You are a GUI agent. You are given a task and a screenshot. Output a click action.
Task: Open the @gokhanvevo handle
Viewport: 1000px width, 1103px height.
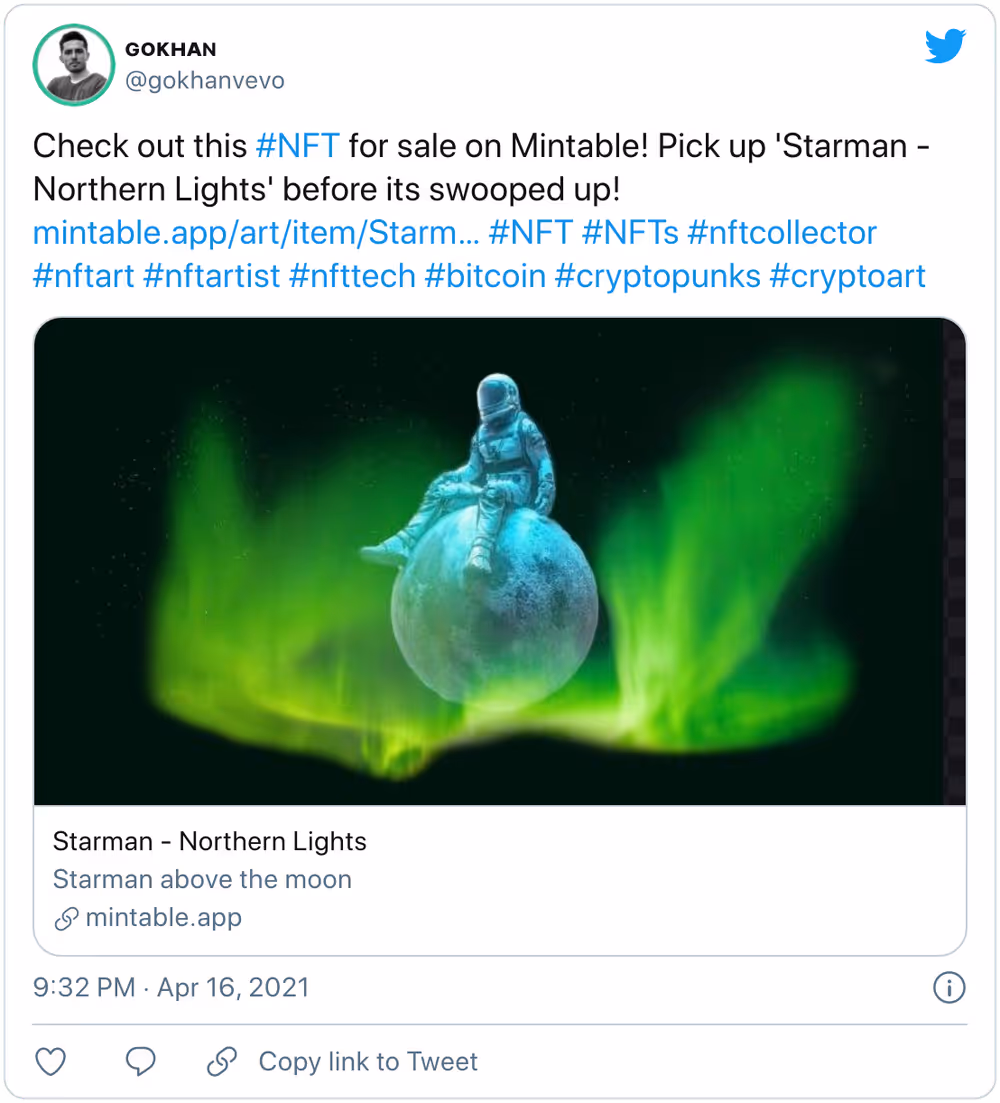(x=204, y=81)
